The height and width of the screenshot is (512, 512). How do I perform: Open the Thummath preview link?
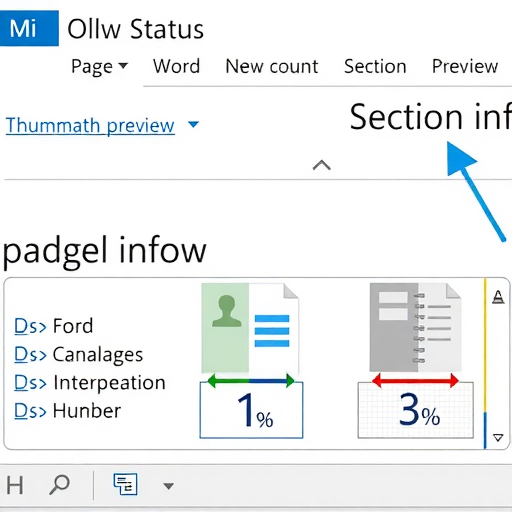coord(90,126)
